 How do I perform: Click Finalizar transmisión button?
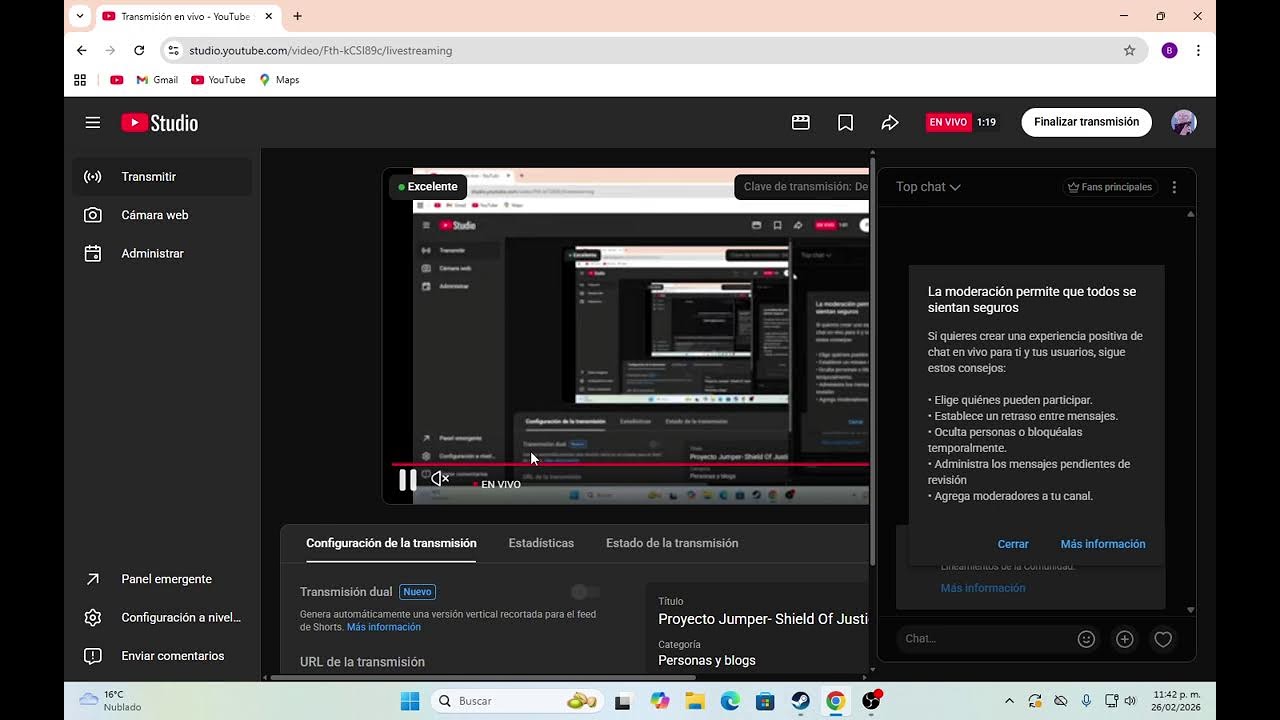pos(1086,122)
